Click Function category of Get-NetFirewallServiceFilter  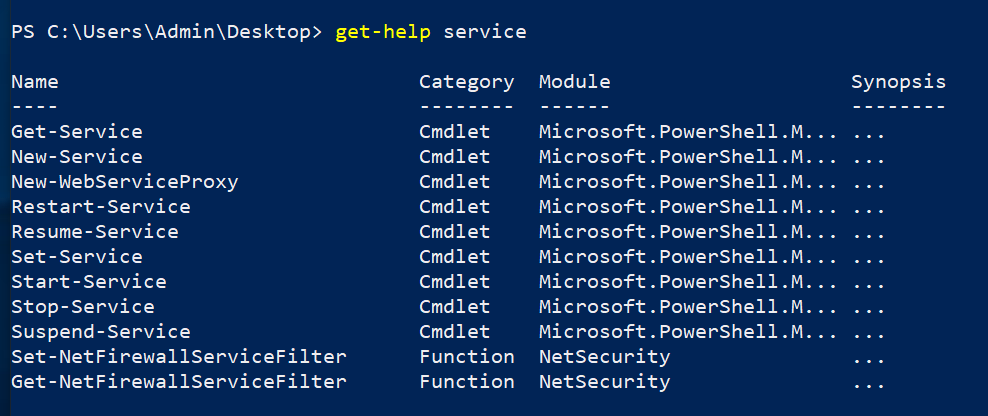(467, 382)
